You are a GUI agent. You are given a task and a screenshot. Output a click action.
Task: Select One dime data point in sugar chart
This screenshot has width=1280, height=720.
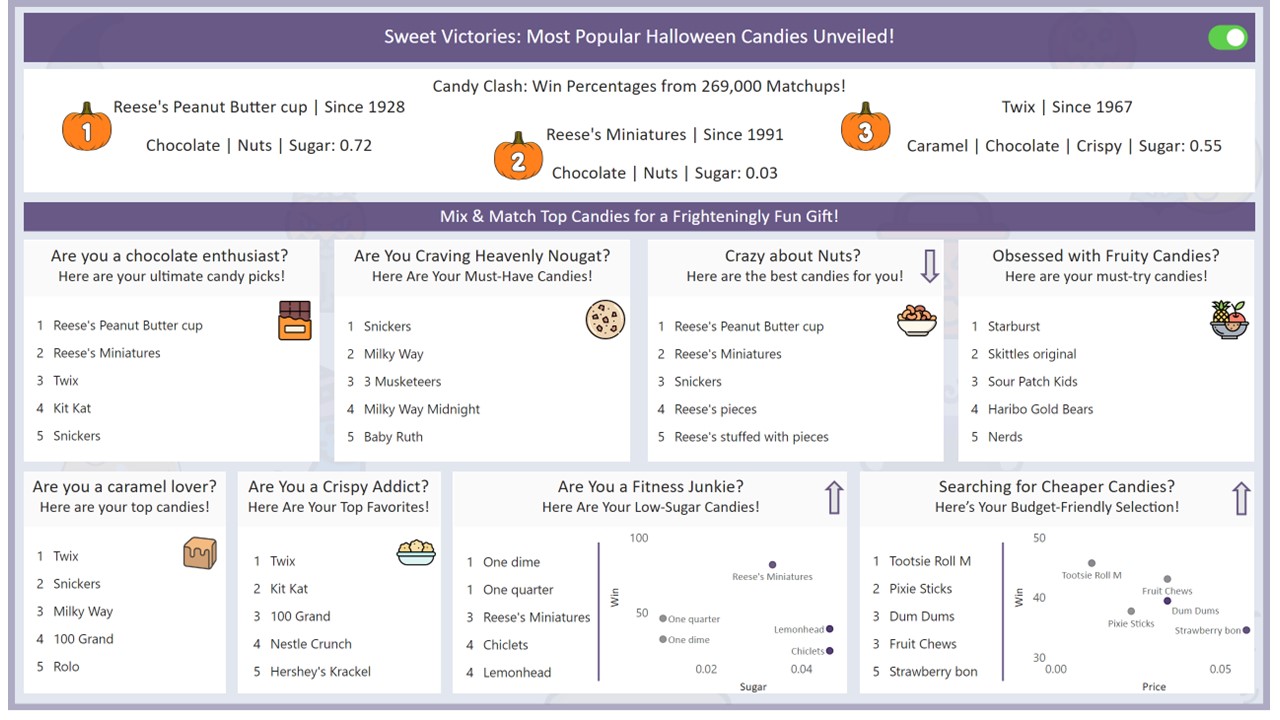click(x=662, y=639)
